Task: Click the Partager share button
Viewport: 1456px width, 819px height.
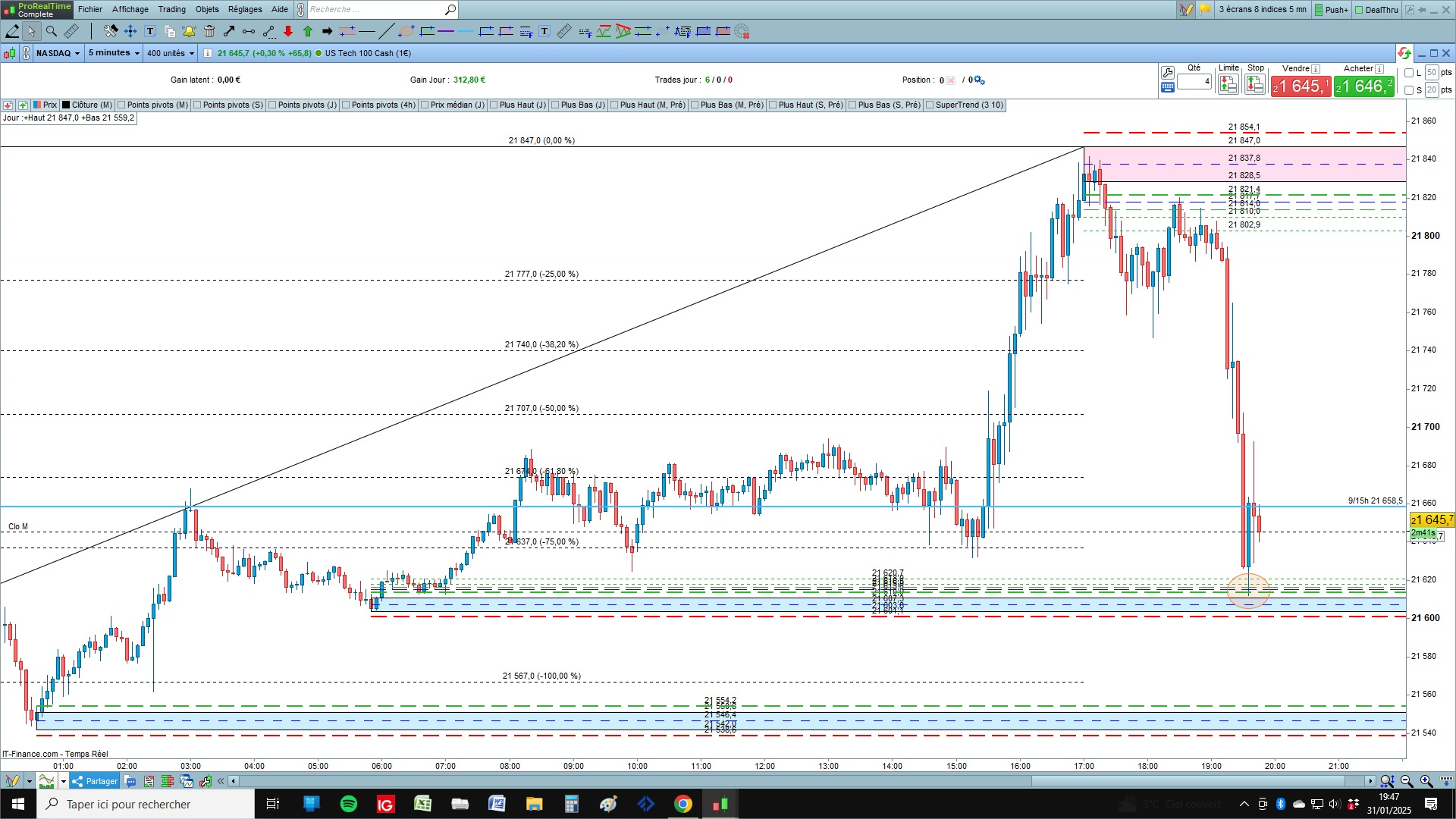Action: [96, 781]
